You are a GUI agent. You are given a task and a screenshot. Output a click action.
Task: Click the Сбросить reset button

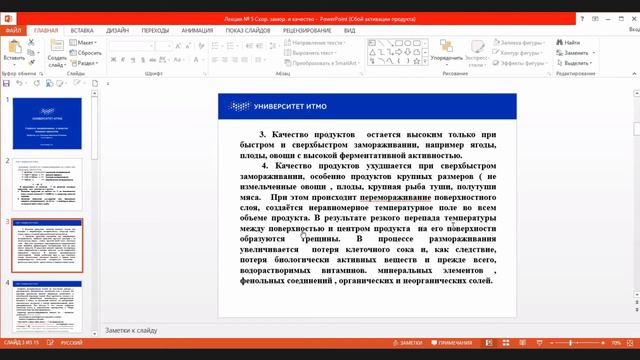(x=85, y=53)
